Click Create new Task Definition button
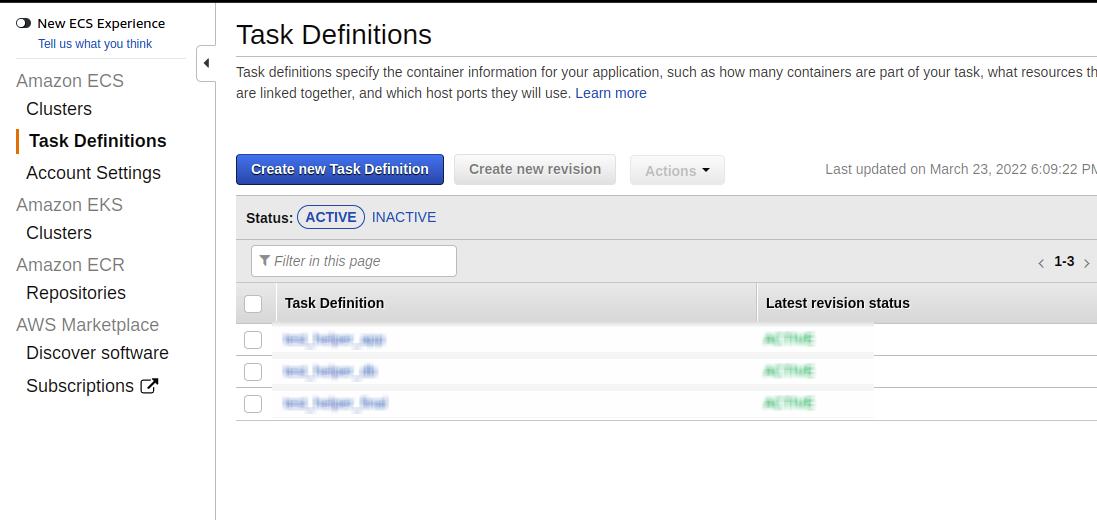 (x=340, y=169)
